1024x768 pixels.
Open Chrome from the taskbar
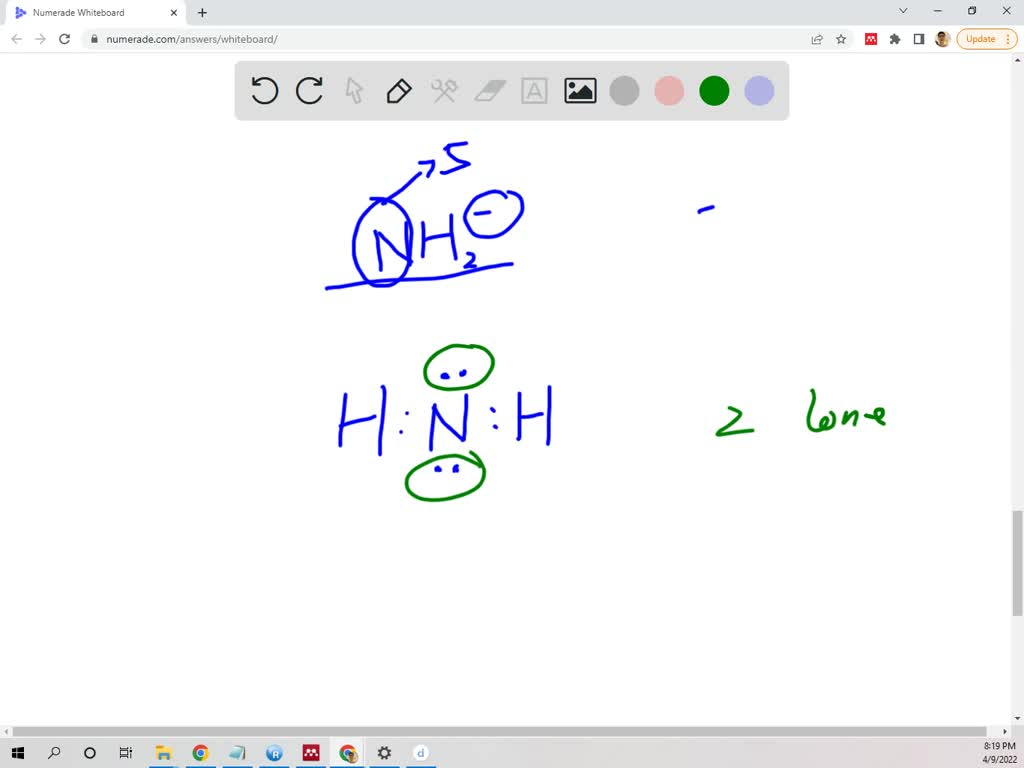point(200,753)
